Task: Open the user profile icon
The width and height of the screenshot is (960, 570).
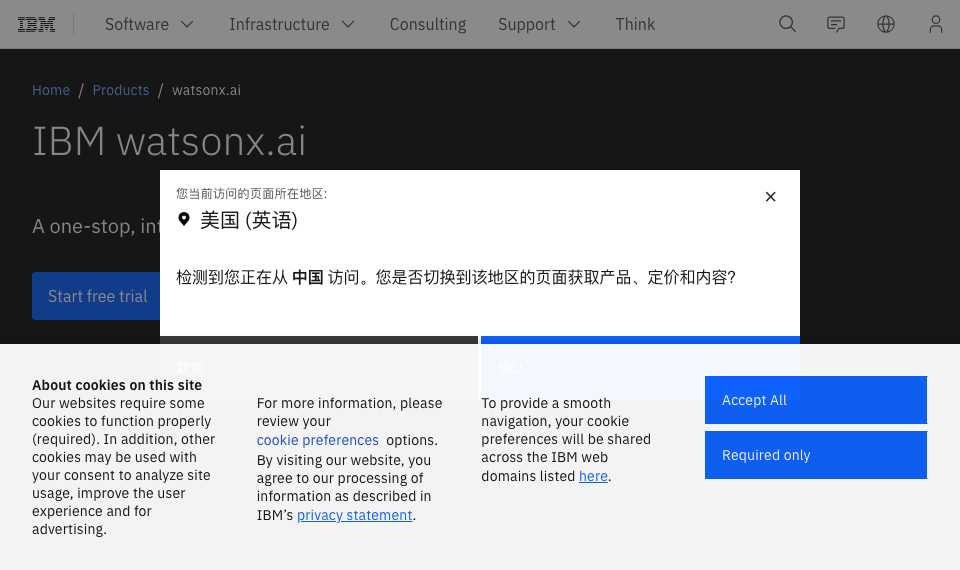Action: coord(936,24)
